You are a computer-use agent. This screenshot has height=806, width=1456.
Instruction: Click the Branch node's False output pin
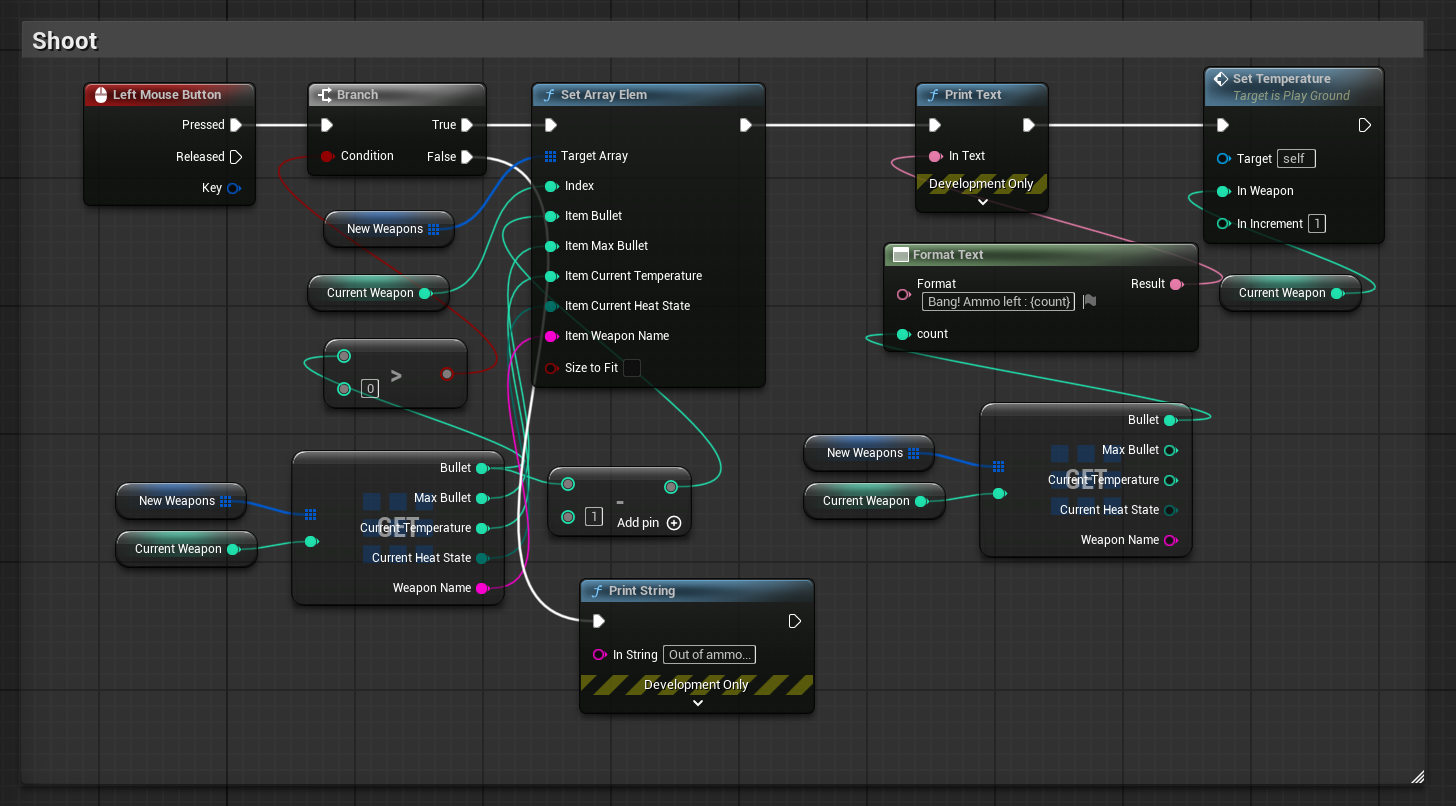tap(467, 157)
